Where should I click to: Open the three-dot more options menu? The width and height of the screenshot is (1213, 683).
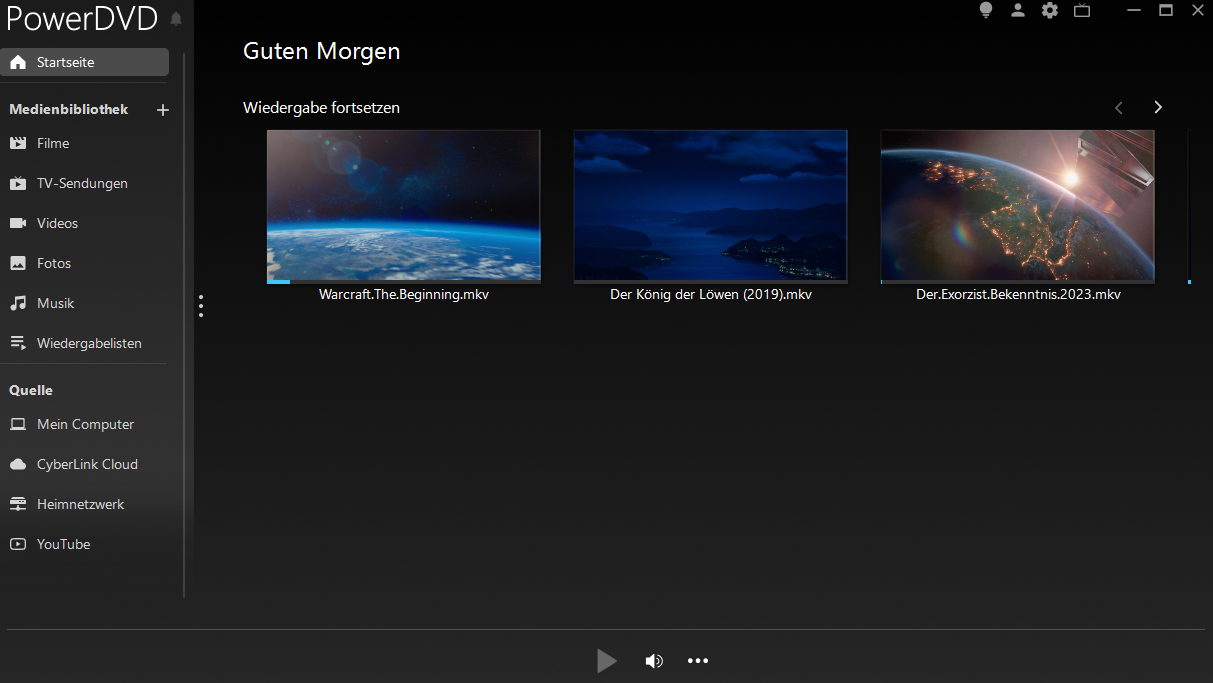tap(698, 661)
